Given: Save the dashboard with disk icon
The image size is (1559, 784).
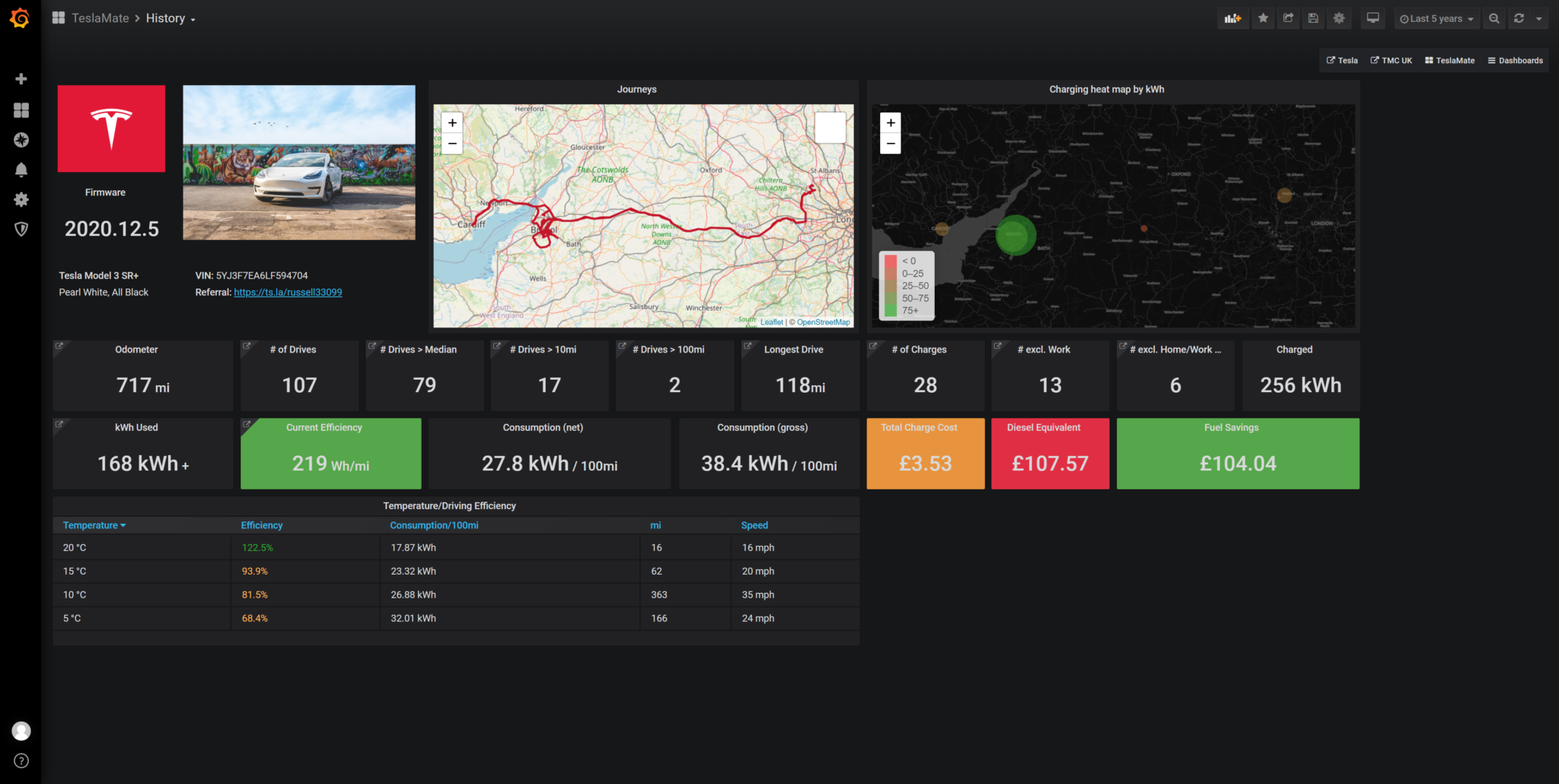Looking at the screenshot, I should point(1313,18).
